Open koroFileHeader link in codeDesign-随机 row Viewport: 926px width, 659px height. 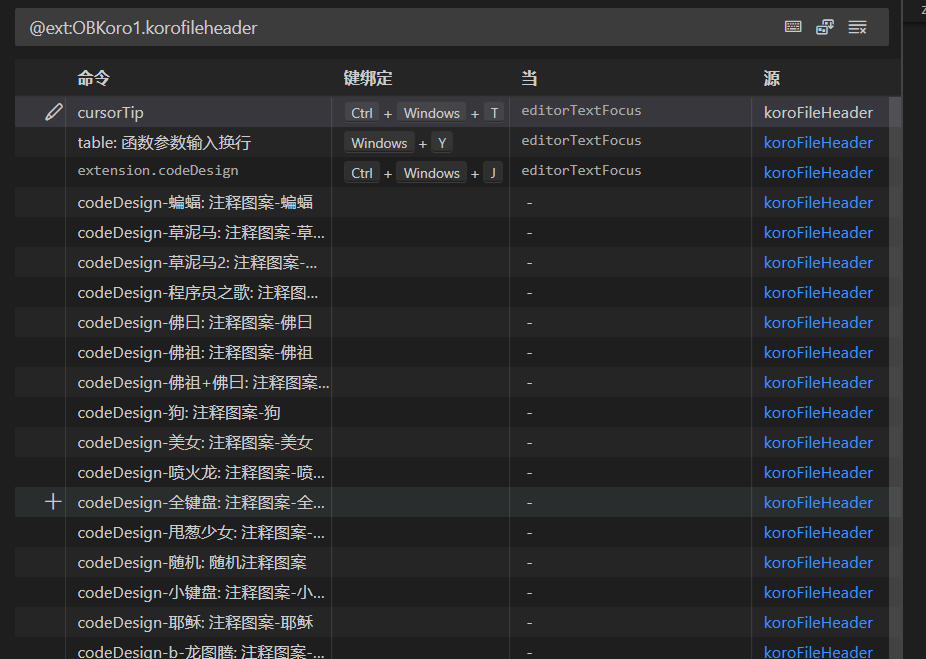pyautogui.click(x=818, y=563)
